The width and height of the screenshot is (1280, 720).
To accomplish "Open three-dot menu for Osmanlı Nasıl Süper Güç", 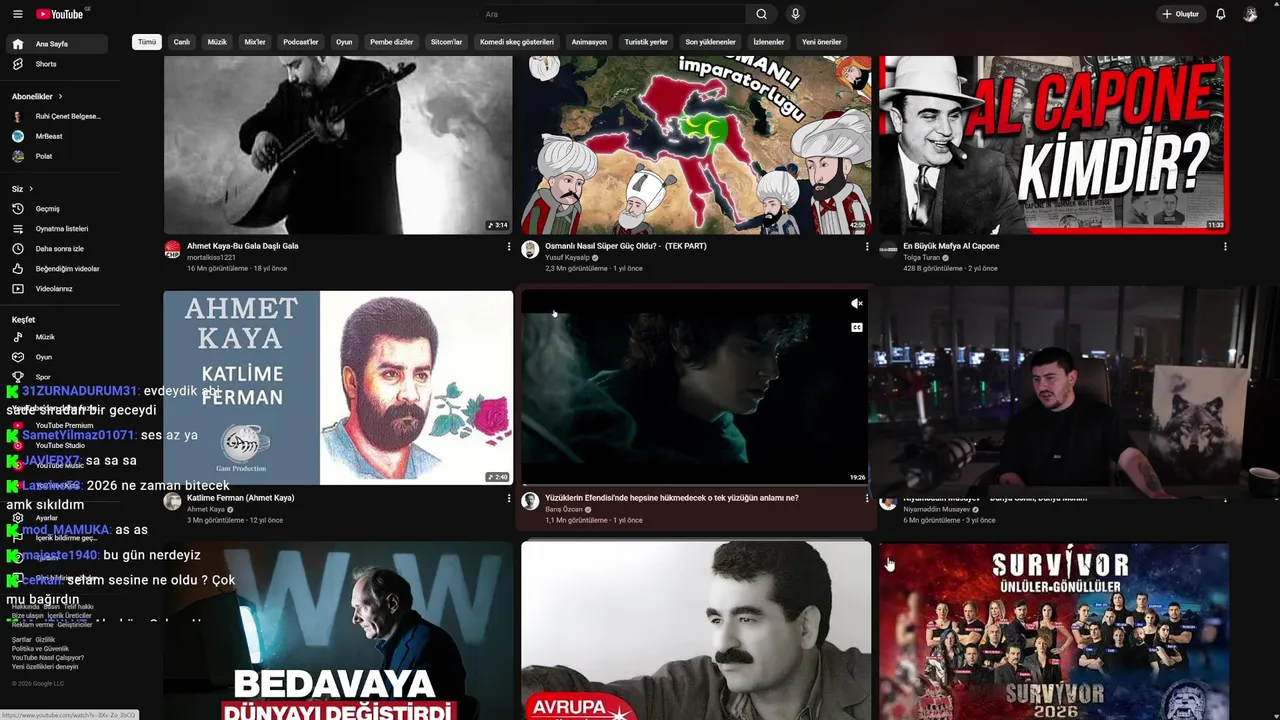I will click(x=867, y=247).
